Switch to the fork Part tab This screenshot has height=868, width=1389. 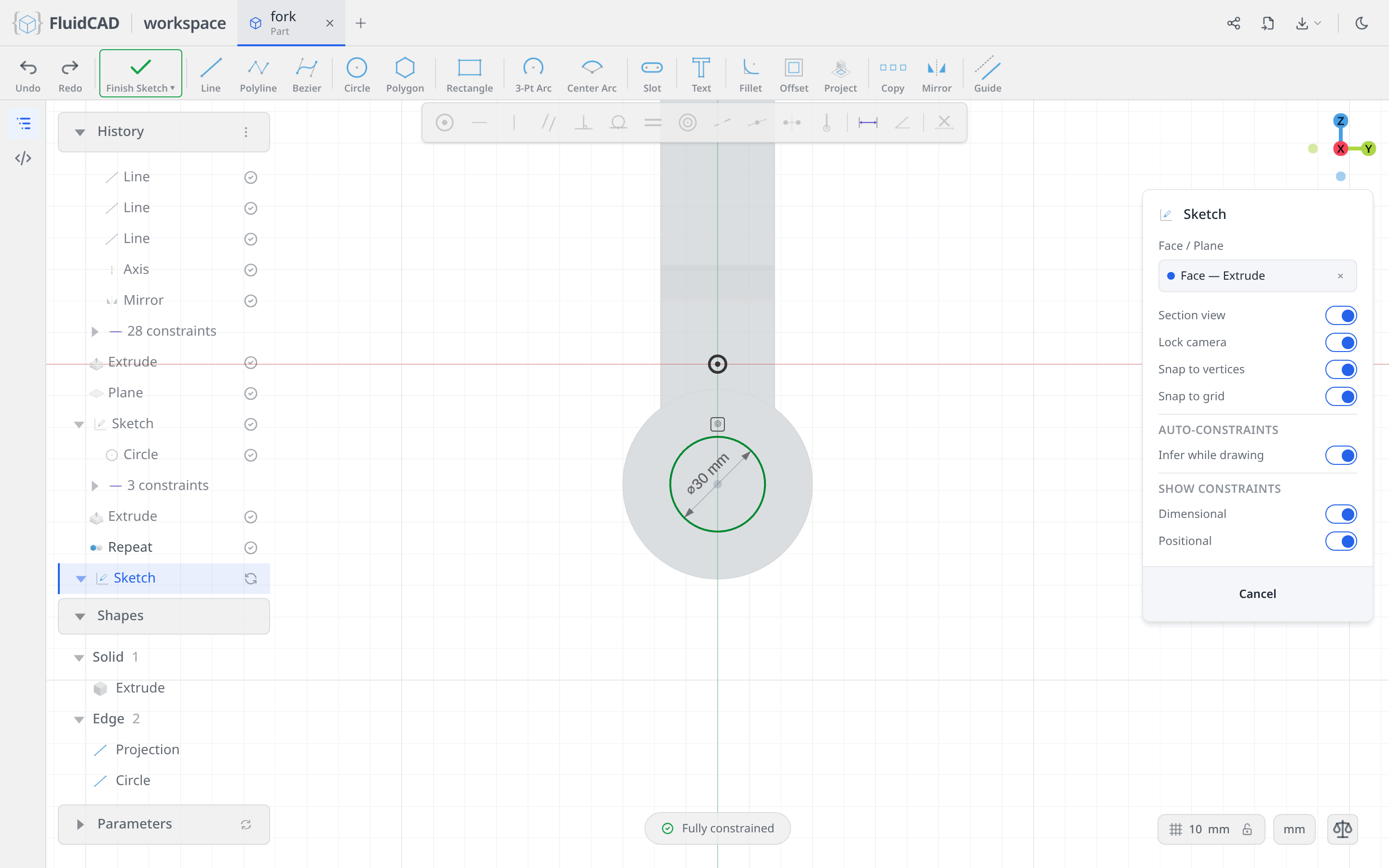tap(290, 23)
